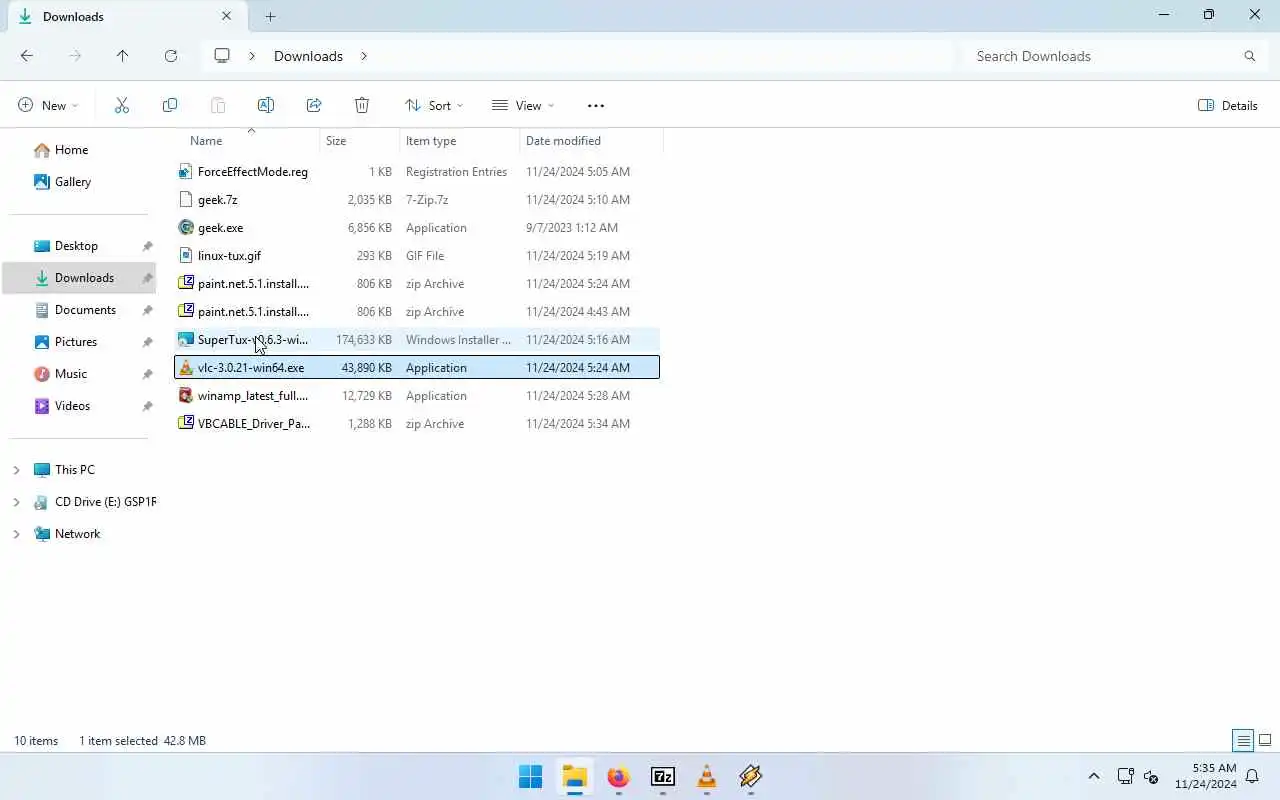
Task: Click File Explorer icon in taskbar
Action: (x=574, y=776)
